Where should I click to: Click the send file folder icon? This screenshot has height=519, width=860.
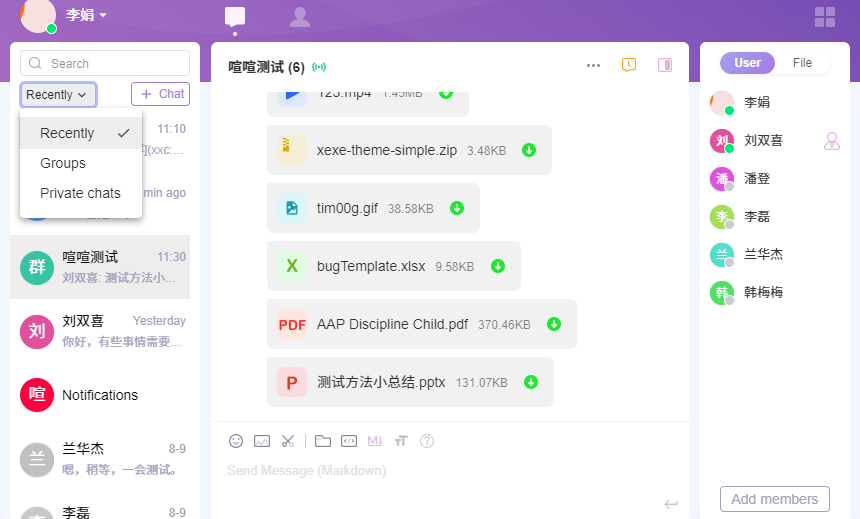tap(322, 441)
